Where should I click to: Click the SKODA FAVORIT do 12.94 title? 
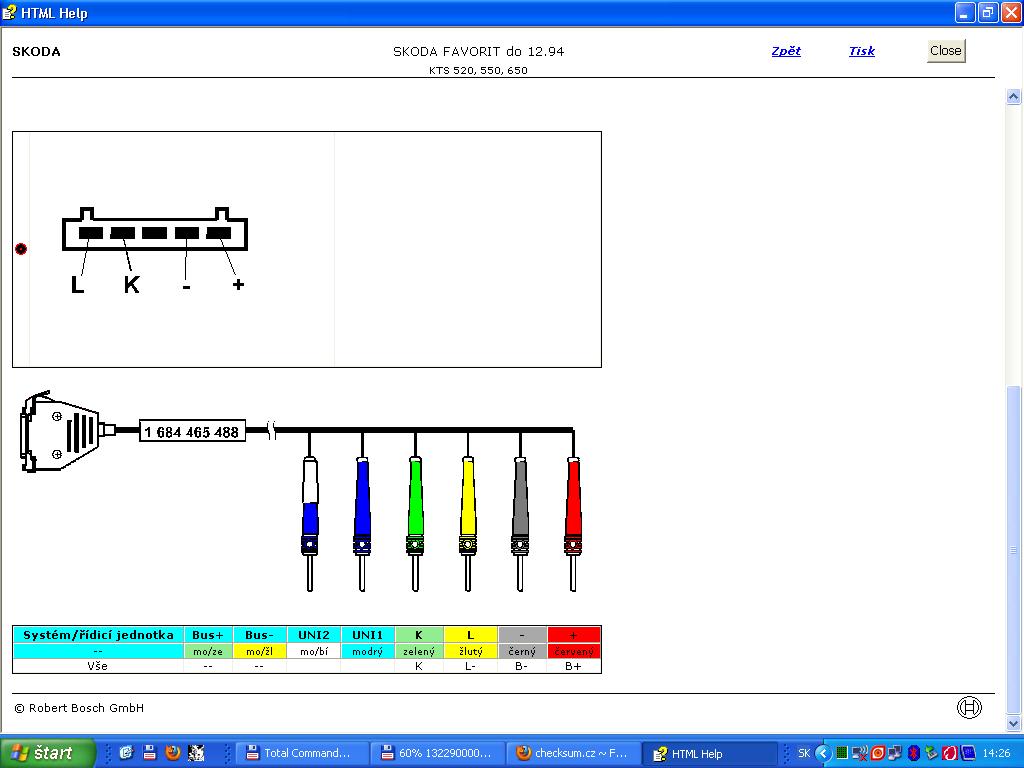pyautogui.click(x=478, y=52)
